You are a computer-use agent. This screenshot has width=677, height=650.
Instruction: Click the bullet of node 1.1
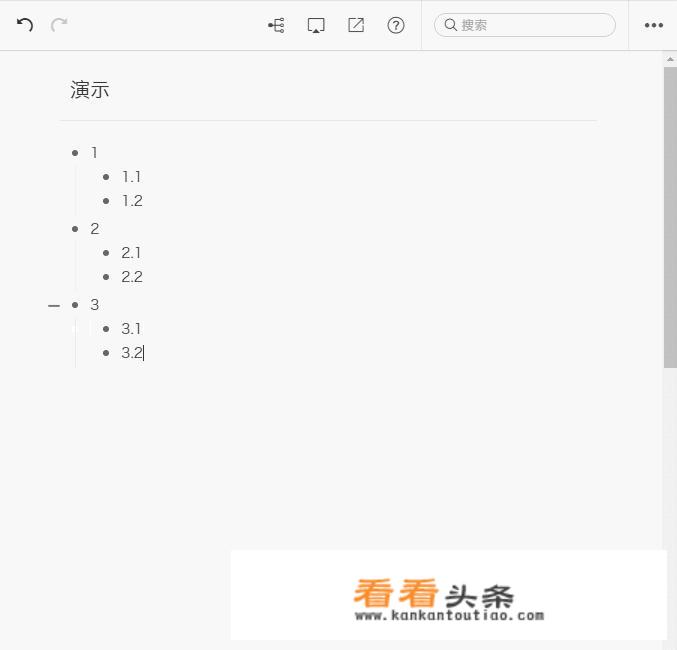106,177
